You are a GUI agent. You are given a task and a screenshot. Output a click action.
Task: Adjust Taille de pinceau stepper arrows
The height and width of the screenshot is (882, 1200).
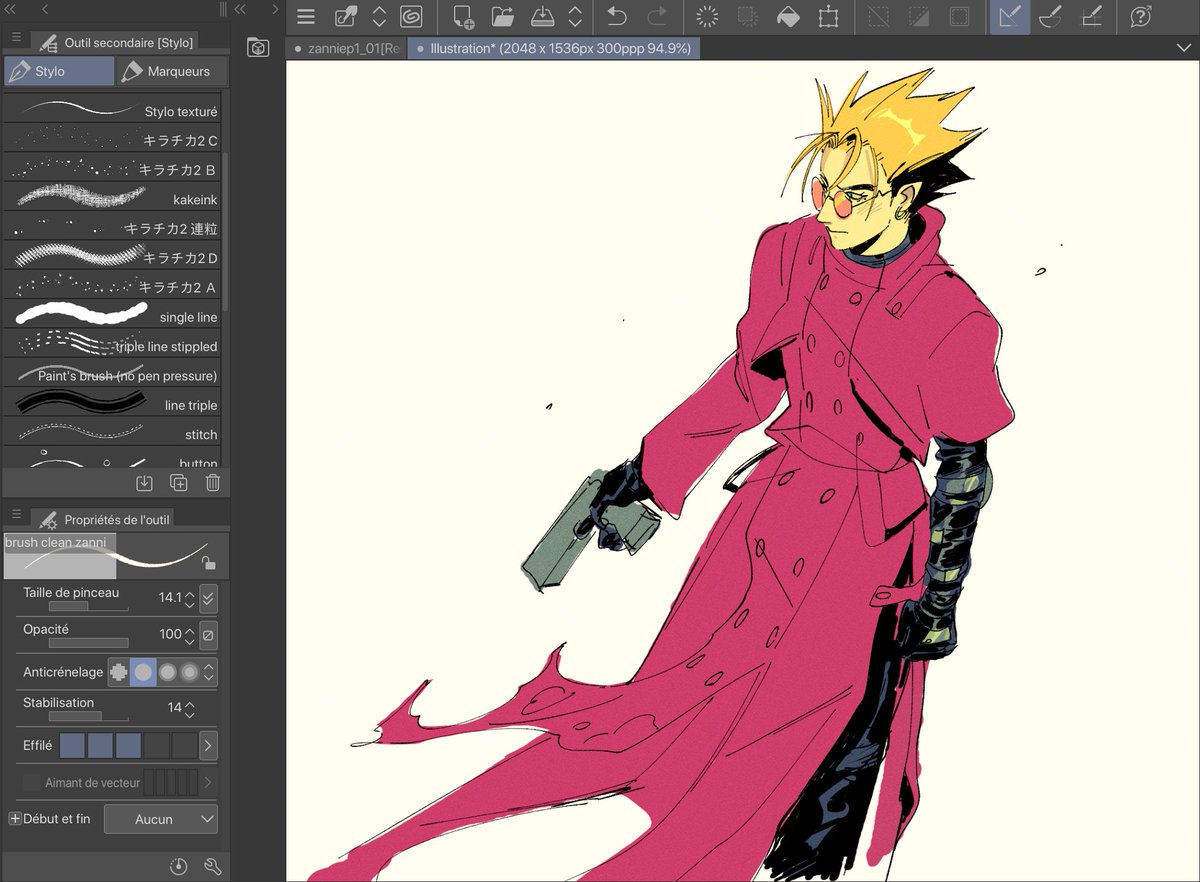click(190, 598)
